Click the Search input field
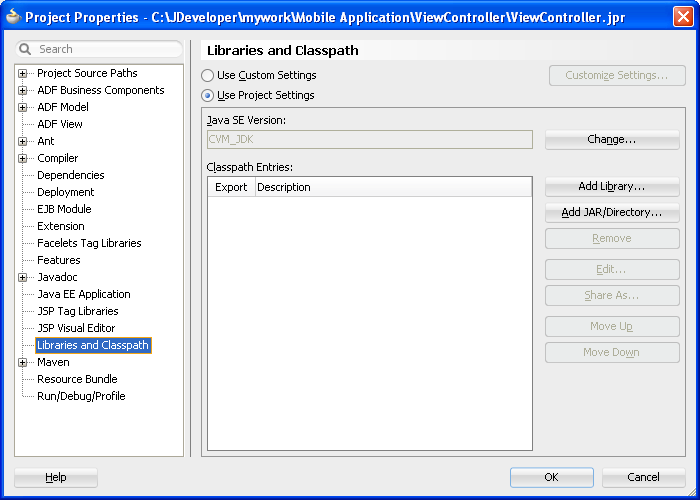This screenshot has height=500, width=700. pos(99,49)
